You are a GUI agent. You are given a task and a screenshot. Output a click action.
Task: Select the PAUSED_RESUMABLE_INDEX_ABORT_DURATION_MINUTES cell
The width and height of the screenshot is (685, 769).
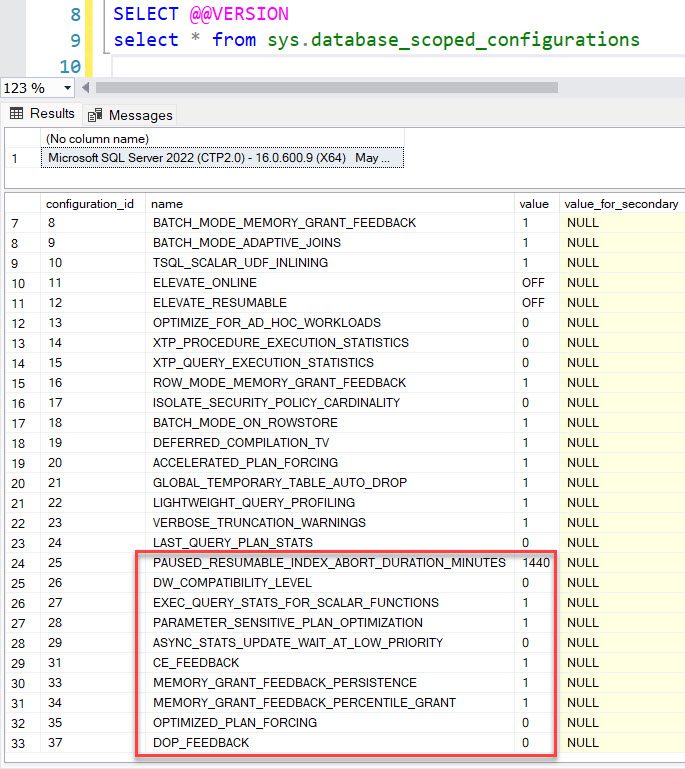pyautogui.click(x=330, y=563)
